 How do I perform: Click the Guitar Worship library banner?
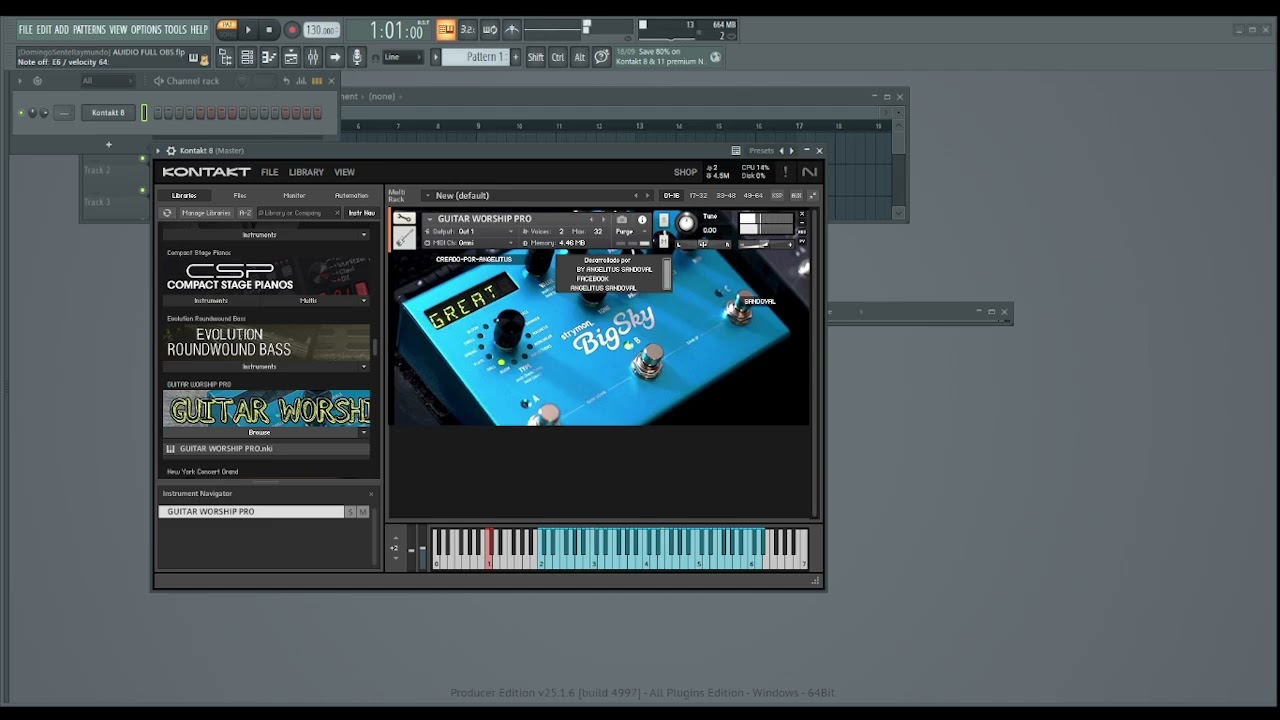(x=266, y=409)
